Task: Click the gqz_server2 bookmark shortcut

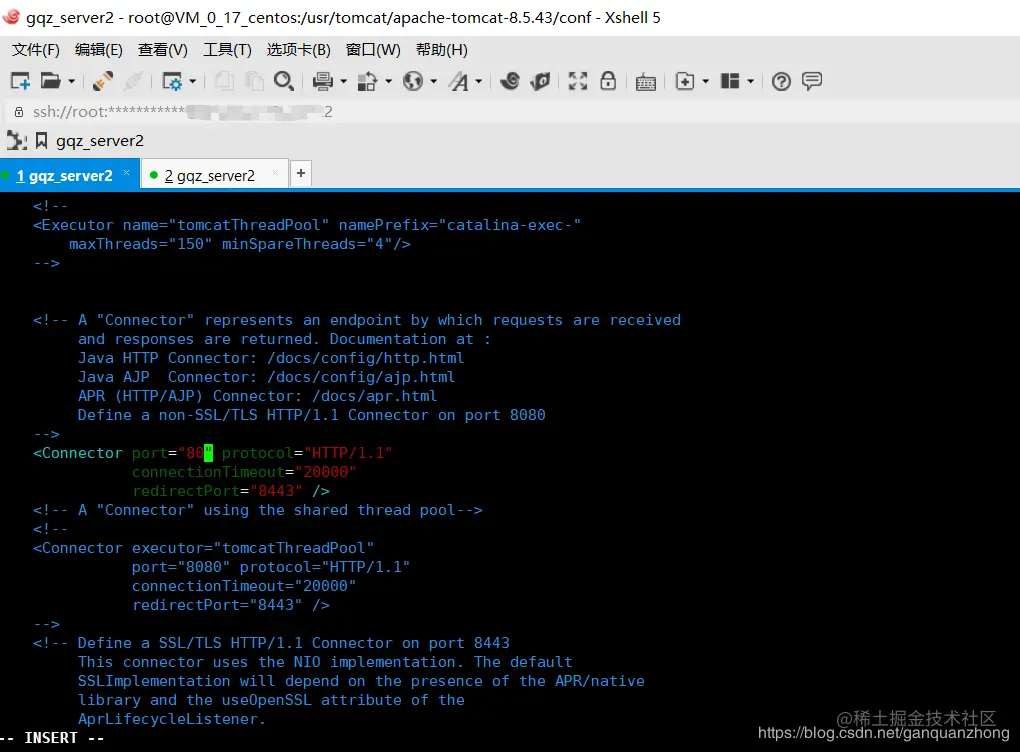Action: pyautogui.click(x=90, y=141)
